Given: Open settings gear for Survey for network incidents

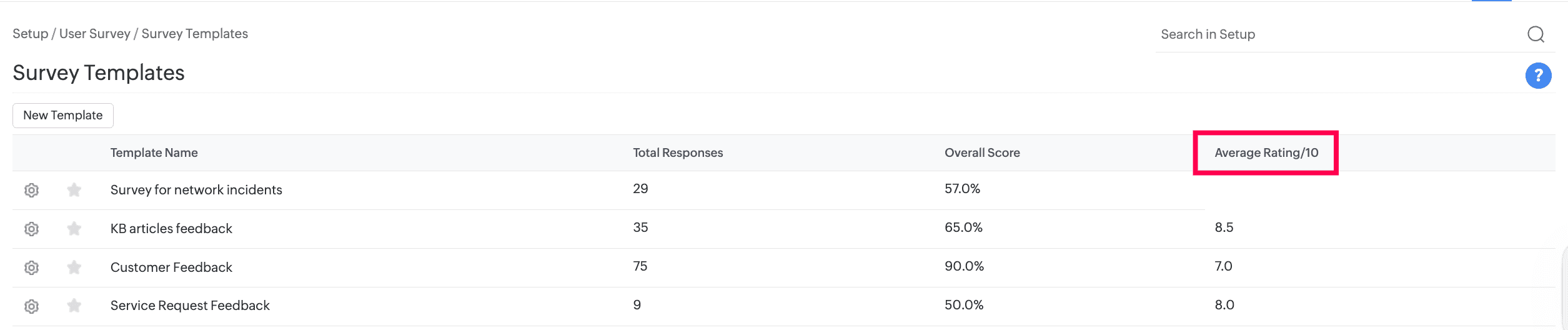Looking at the screenshot, I should pyautogui.click(x=31, y=190).
